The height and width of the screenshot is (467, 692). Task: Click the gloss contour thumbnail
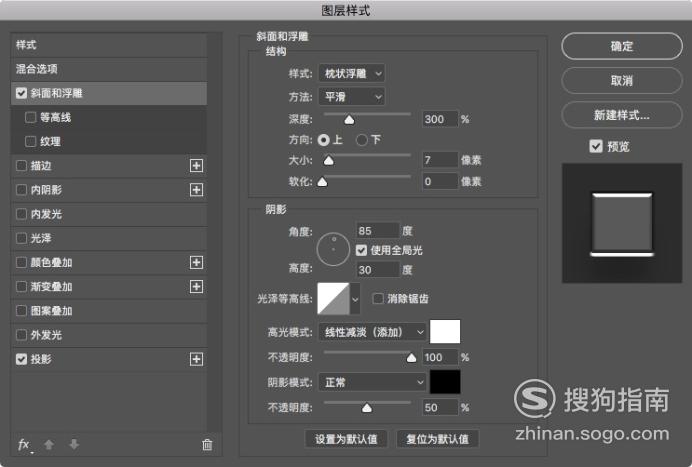pyautogui.click(x=333, y=299)
